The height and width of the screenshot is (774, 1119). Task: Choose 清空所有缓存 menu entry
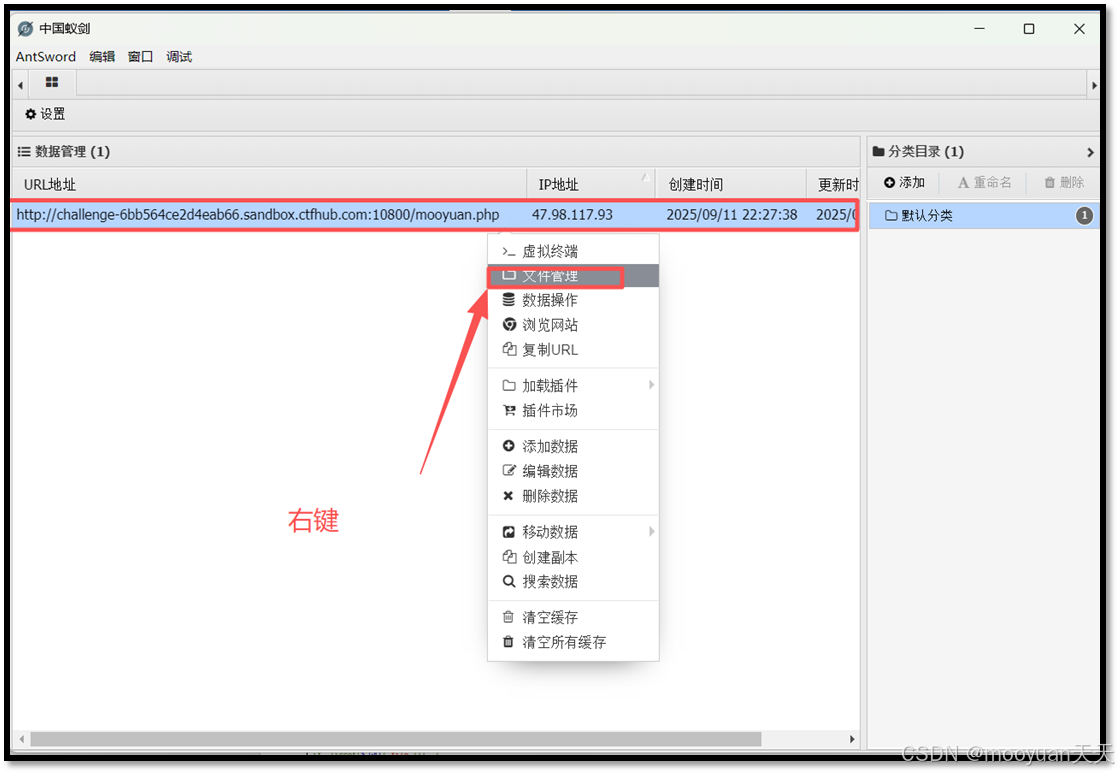[572, 643]
